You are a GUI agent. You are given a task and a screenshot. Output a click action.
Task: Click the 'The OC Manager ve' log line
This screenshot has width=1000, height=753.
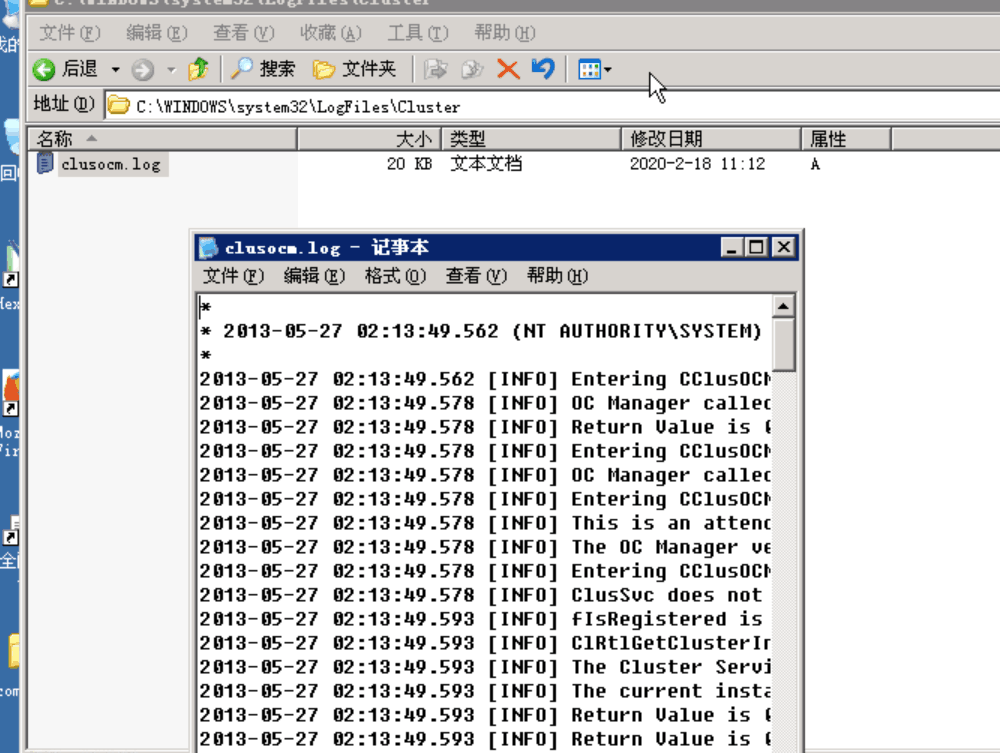coord(485,547)
